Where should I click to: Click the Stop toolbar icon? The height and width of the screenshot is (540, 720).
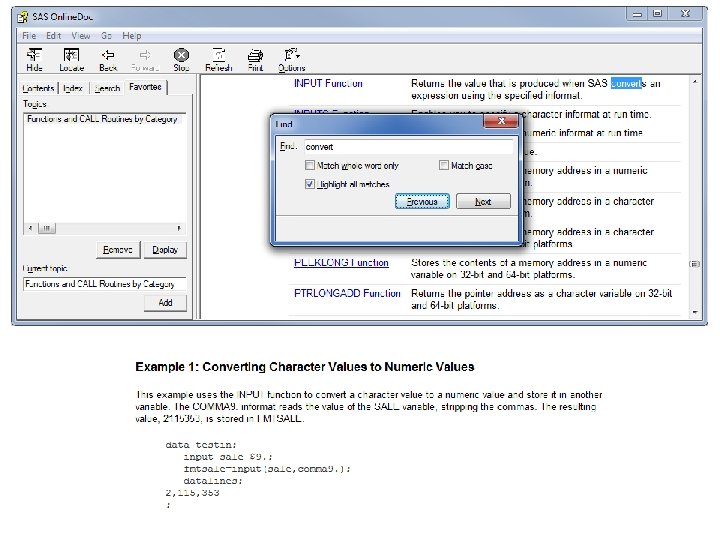click(181, 60)
